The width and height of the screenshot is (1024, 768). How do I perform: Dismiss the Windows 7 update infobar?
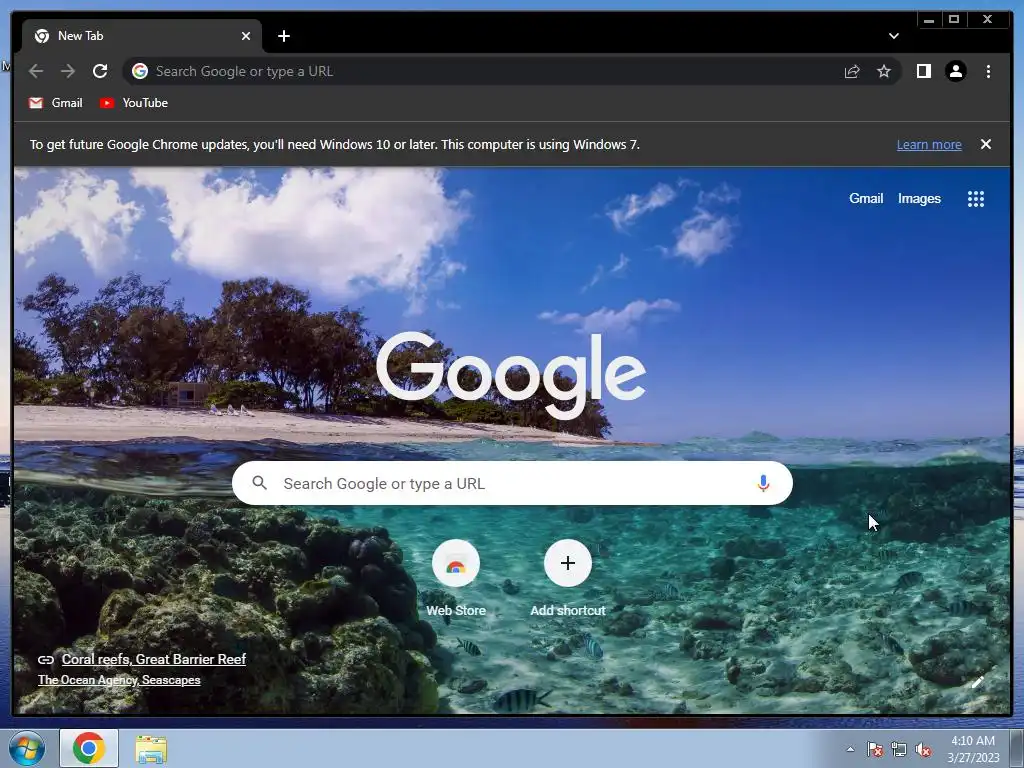pos(985,144)
